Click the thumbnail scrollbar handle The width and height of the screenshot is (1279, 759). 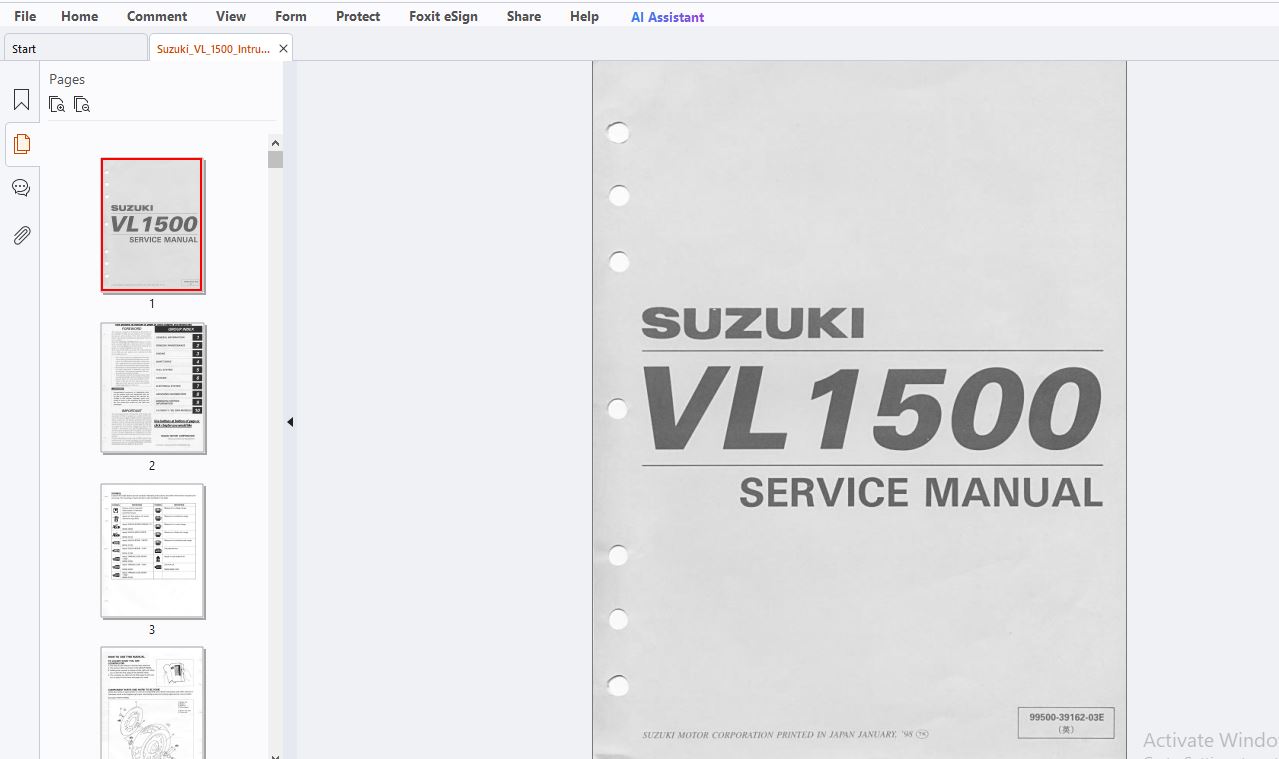point(275,159)
